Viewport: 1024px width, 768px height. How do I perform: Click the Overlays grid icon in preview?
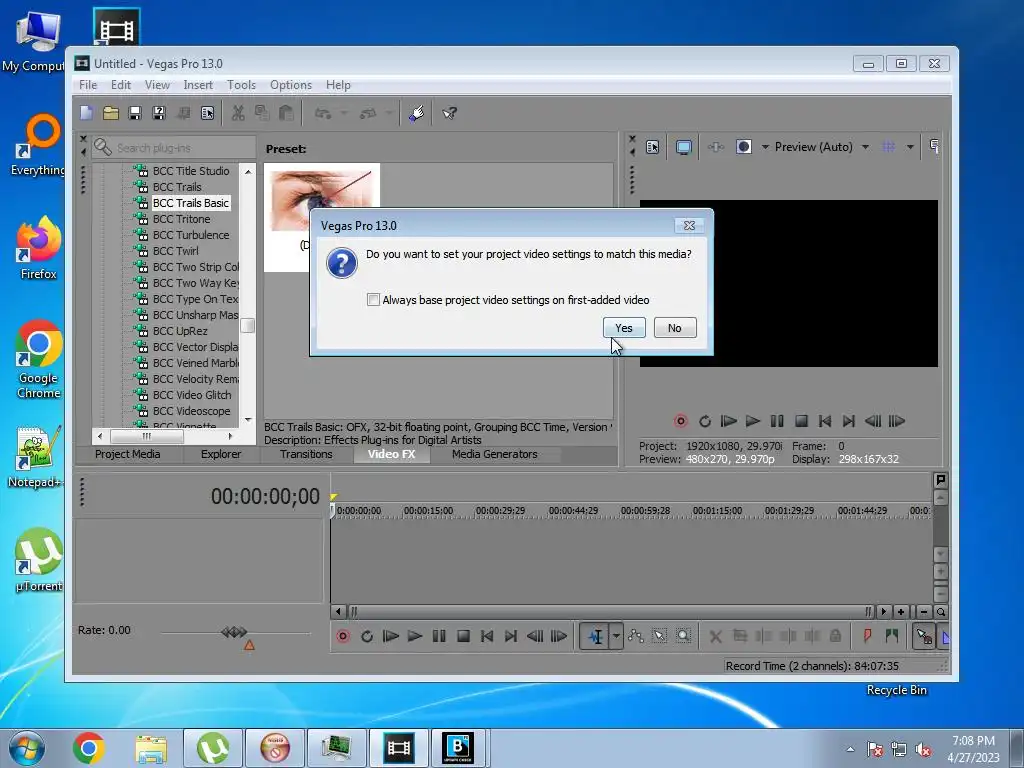(889, 147)
